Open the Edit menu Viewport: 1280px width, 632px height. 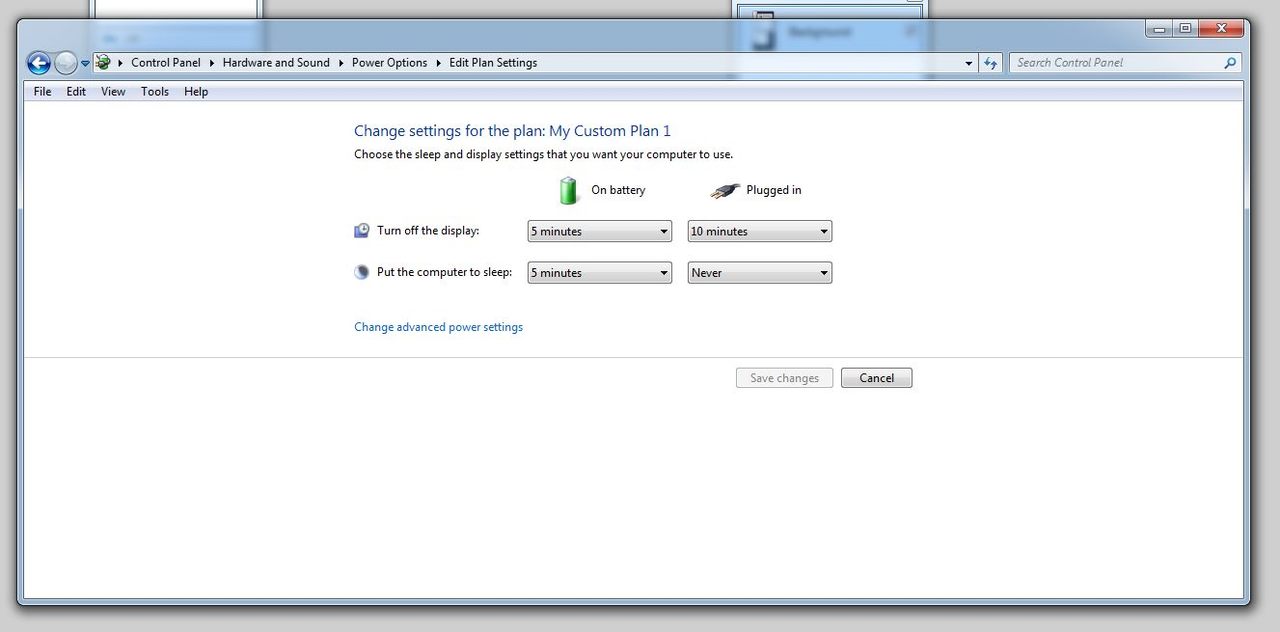[x=76, y=92]
